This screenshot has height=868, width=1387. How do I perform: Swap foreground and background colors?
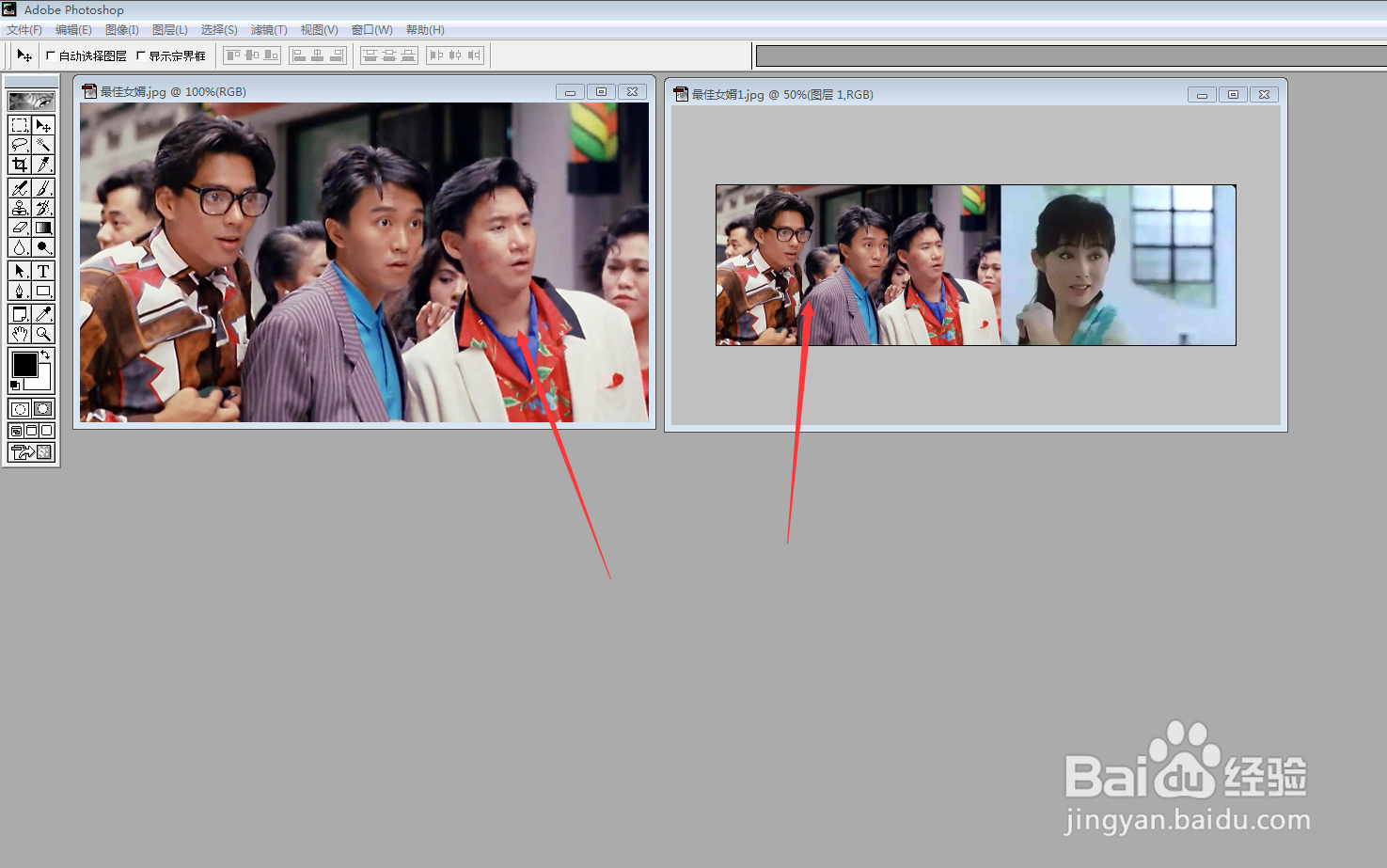(x=45, y=355)
